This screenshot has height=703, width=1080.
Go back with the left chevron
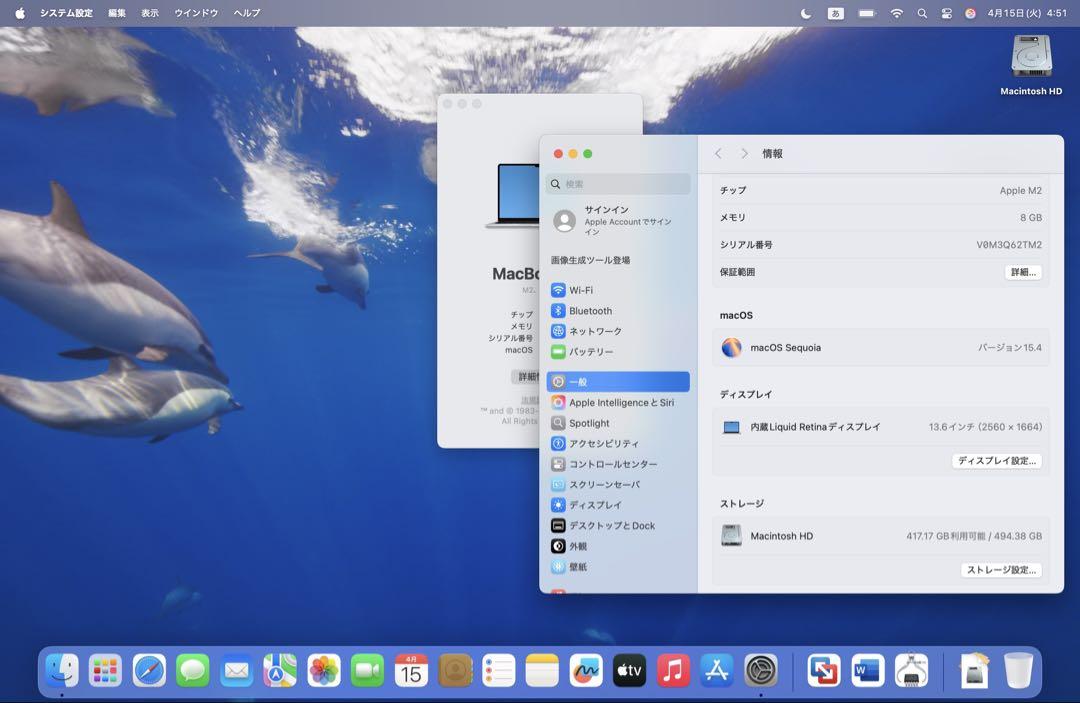coord(718,154)
